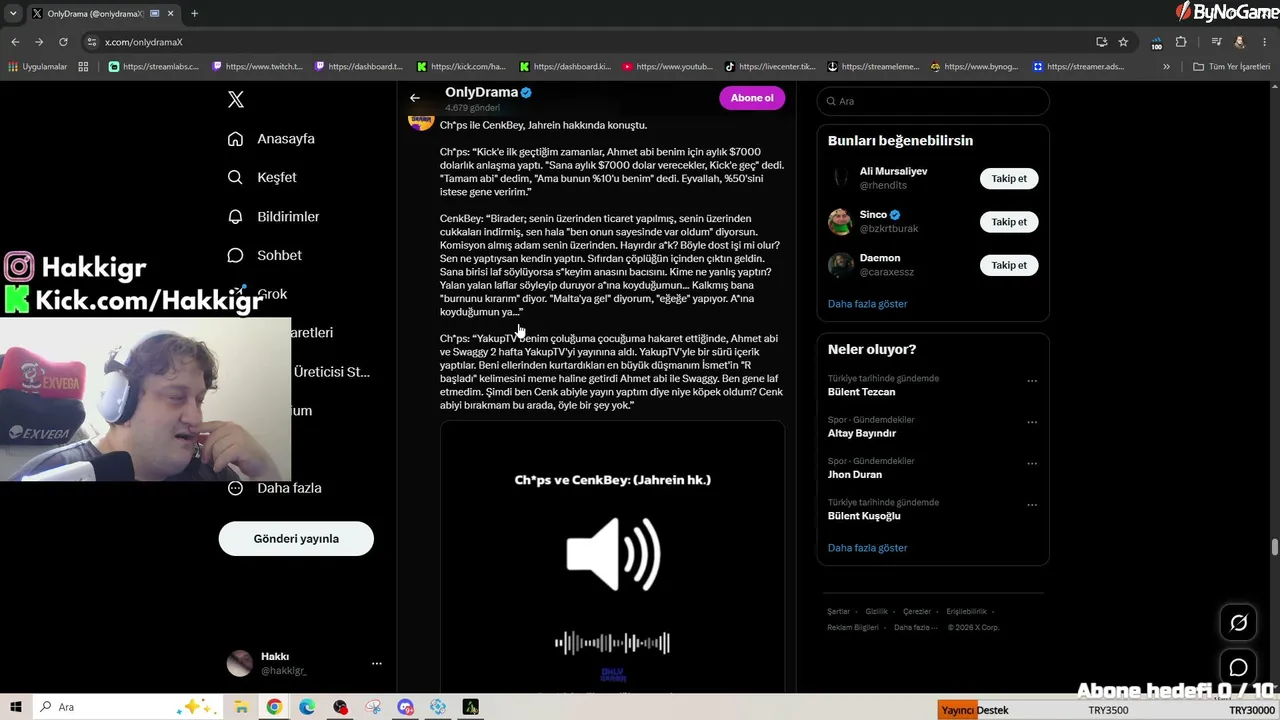Open the Tüm Yer İşaretleri folder

1232,67
